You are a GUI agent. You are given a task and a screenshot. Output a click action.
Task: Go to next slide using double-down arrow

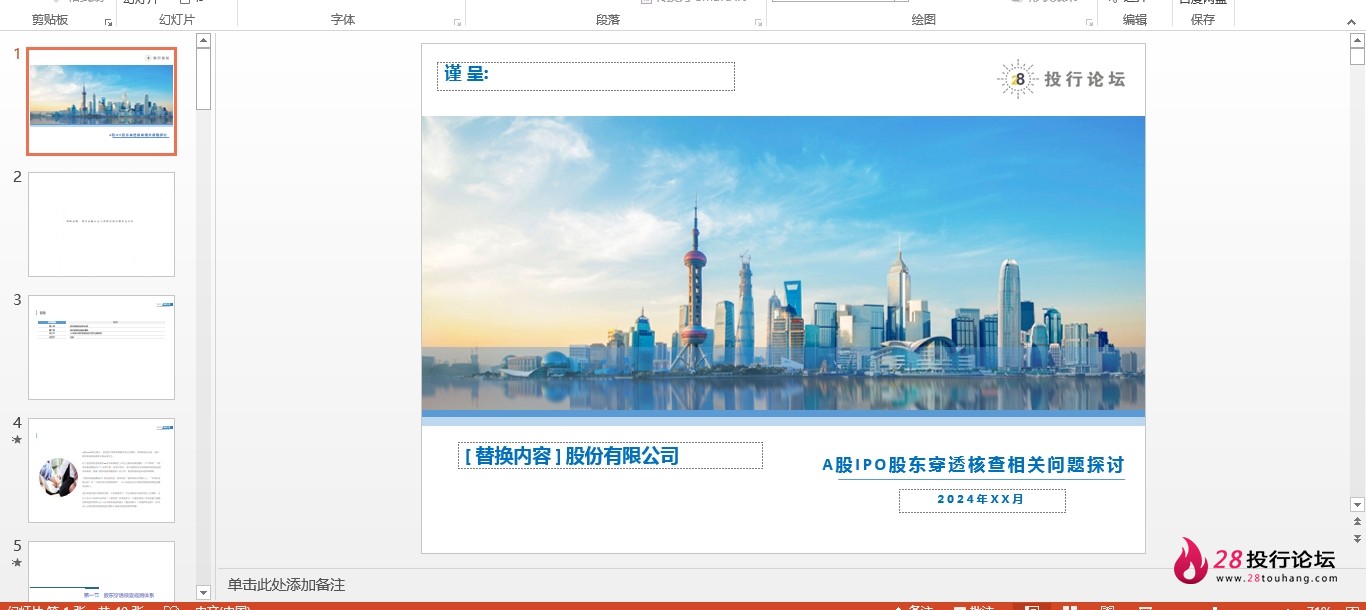pyautogui.click(x=1357, y=539)
